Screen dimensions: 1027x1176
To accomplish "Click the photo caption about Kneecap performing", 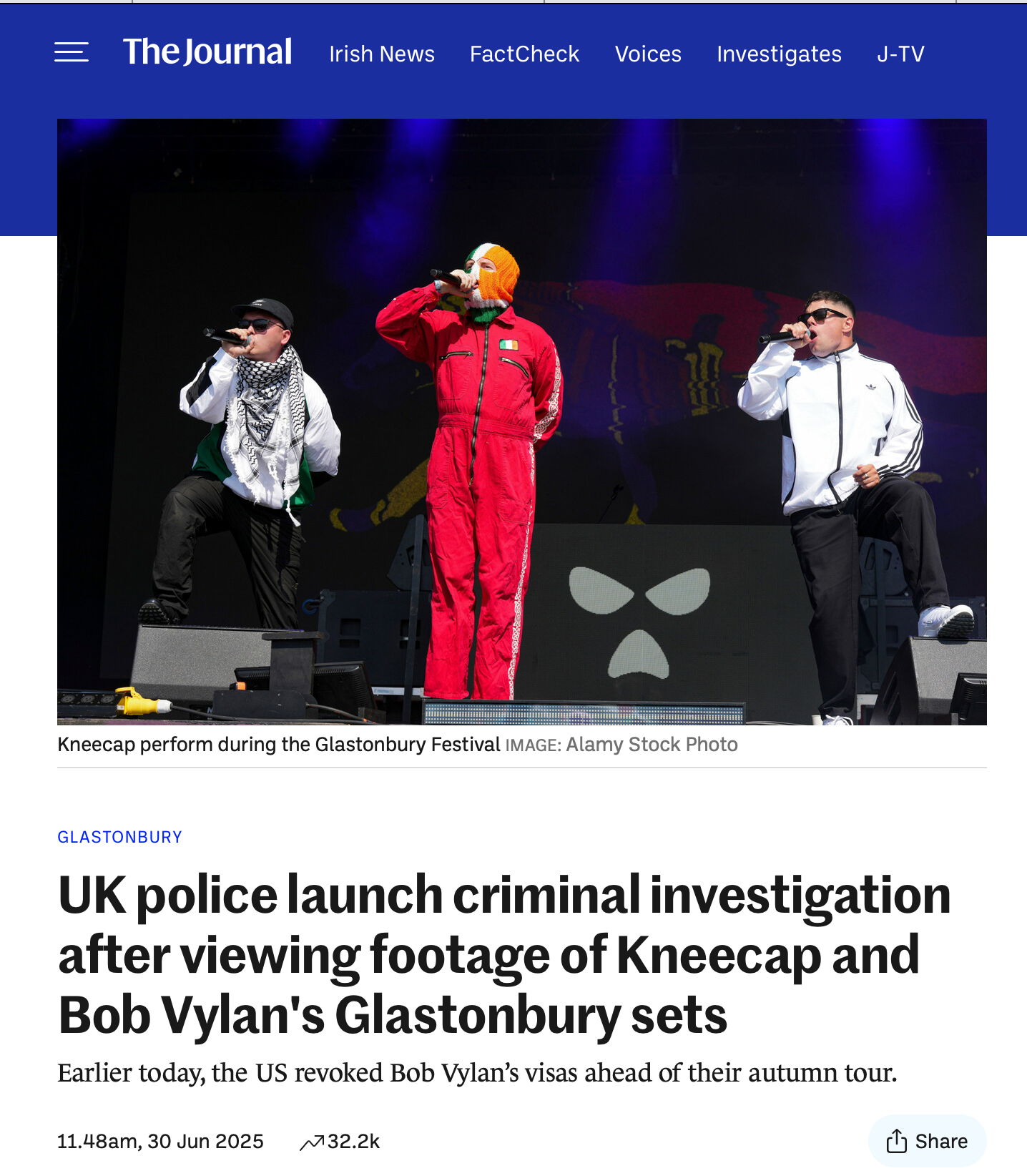I will click(x=279, y=745).
